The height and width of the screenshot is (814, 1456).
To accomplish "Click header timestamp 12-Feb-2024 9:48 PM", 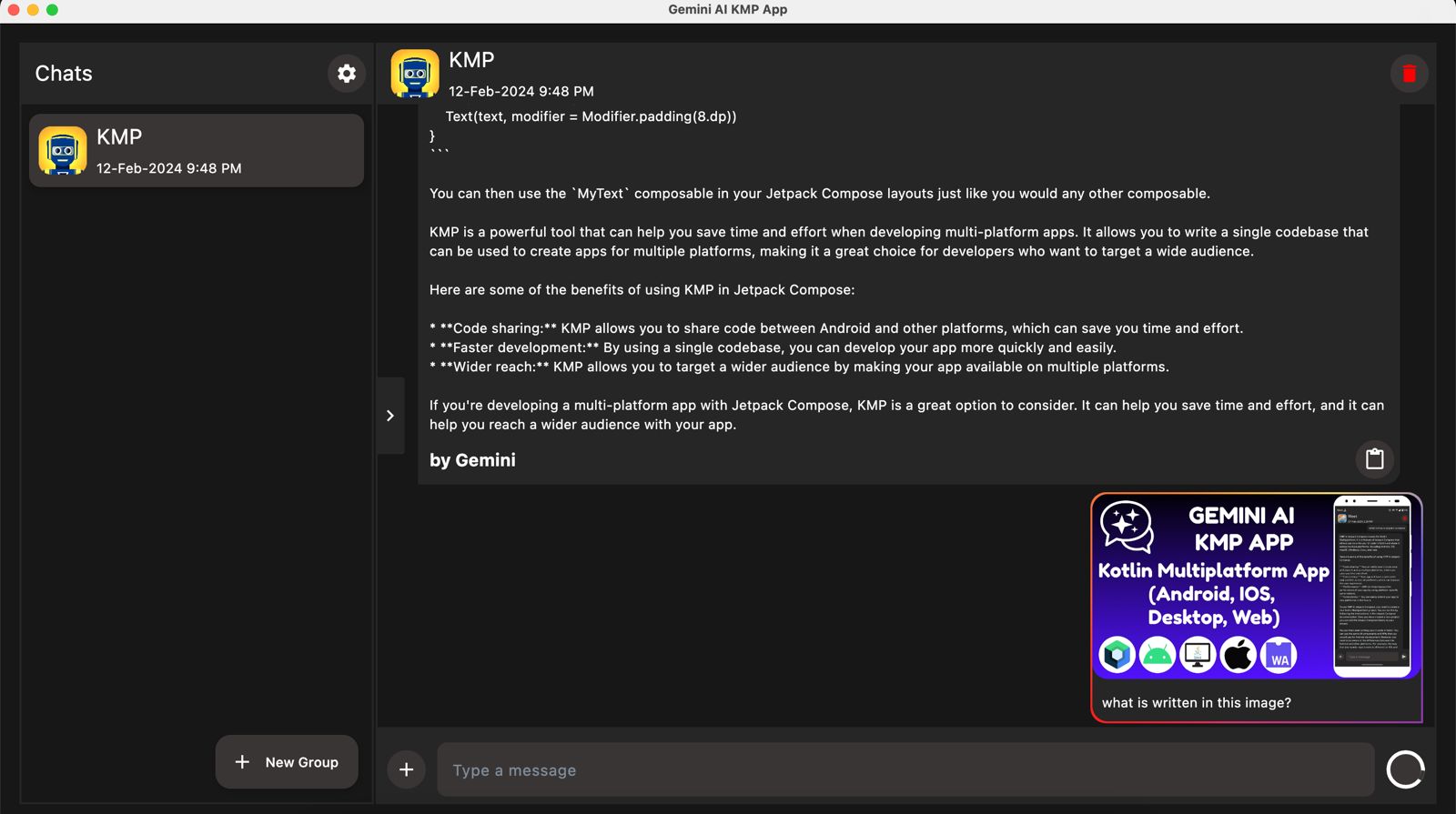I will coord(521,91).
